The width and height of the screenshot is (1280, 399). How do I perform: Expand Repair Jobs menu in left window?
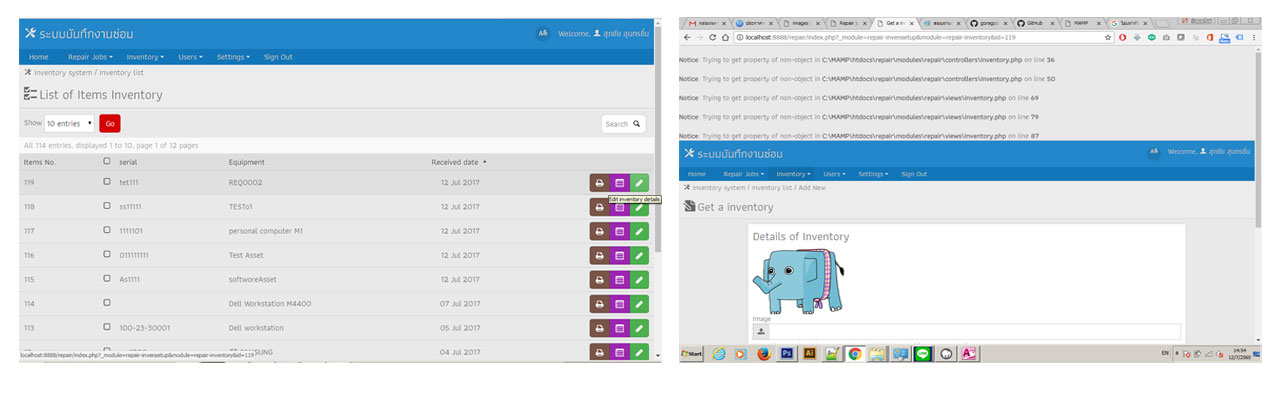pos(90,57)
